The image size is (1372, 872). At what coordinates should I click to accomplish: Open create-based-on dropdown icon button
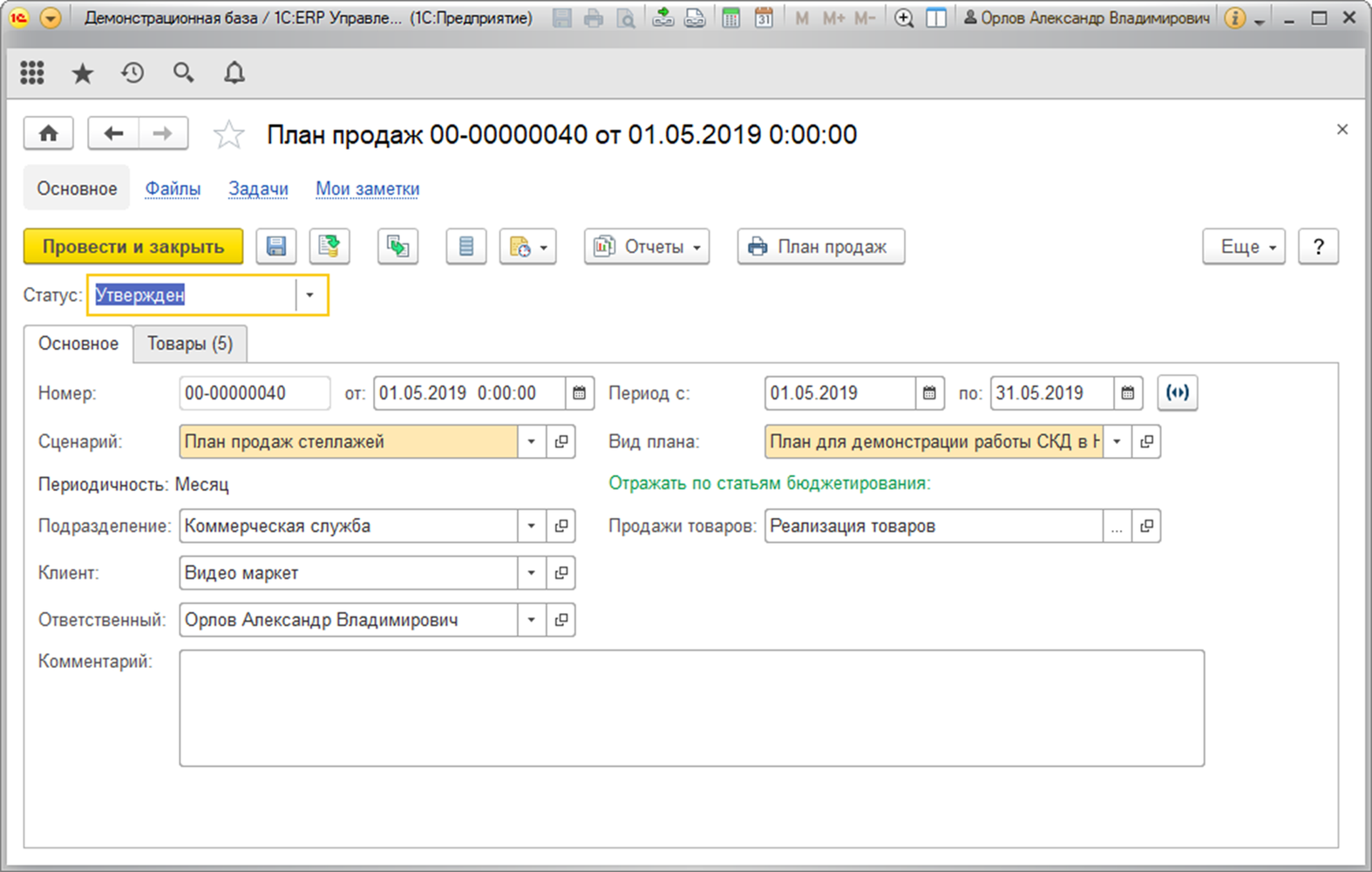coord(527,247)
